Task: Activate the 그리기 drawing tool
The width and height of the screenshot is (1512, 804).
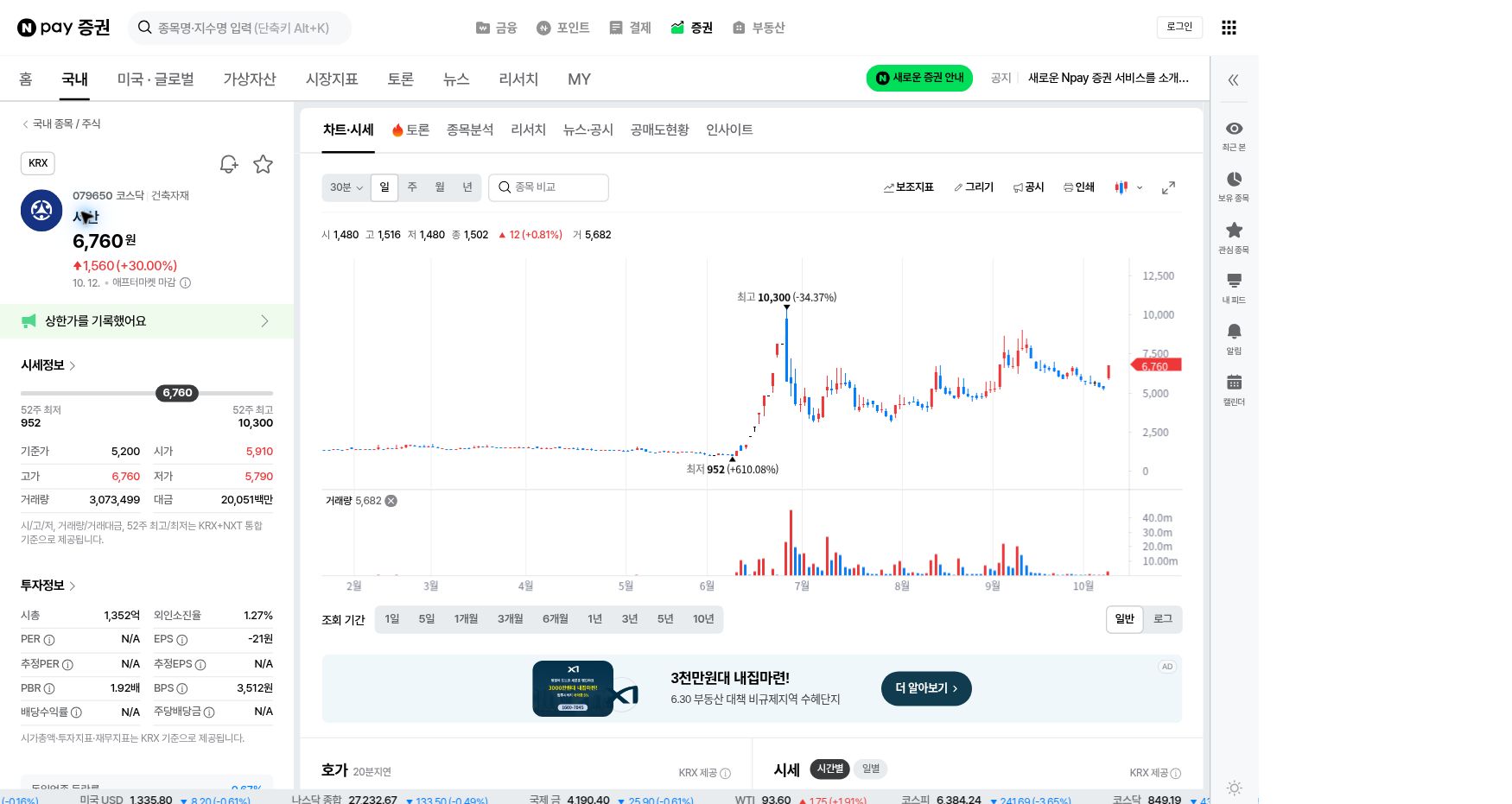Action: click(974, 187)
